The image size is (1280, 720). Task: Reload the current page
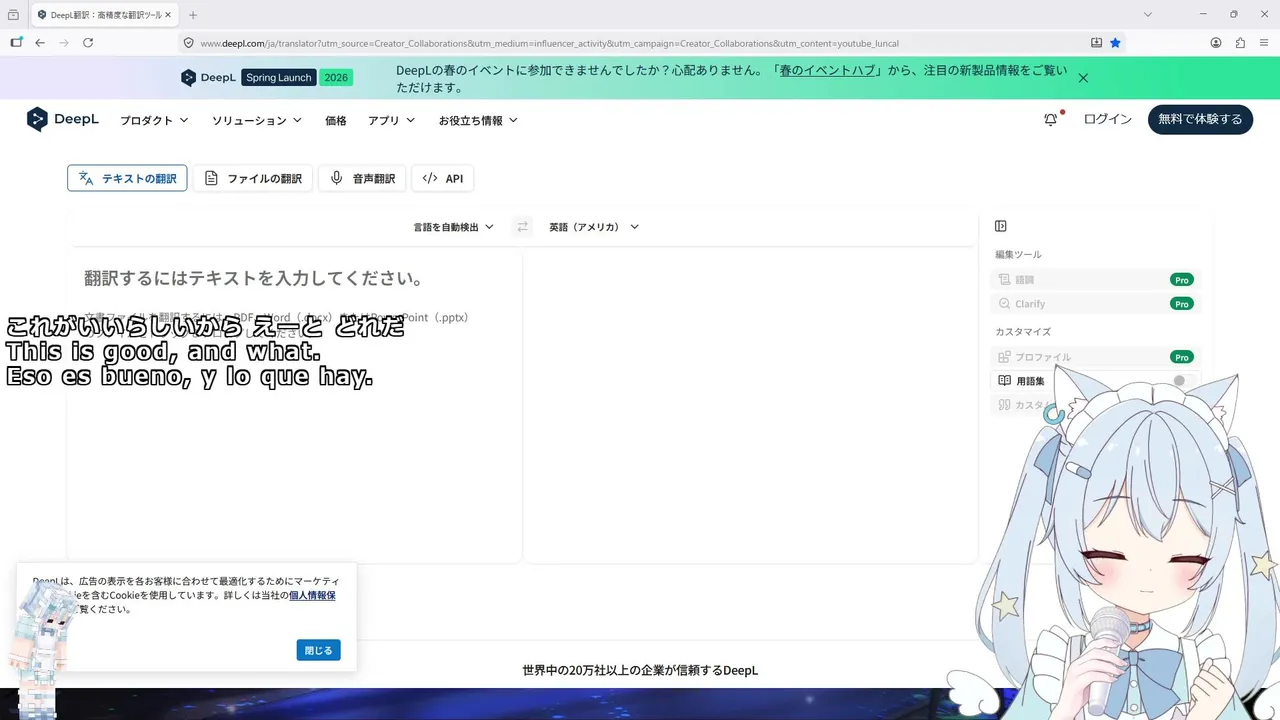[88, 43]
